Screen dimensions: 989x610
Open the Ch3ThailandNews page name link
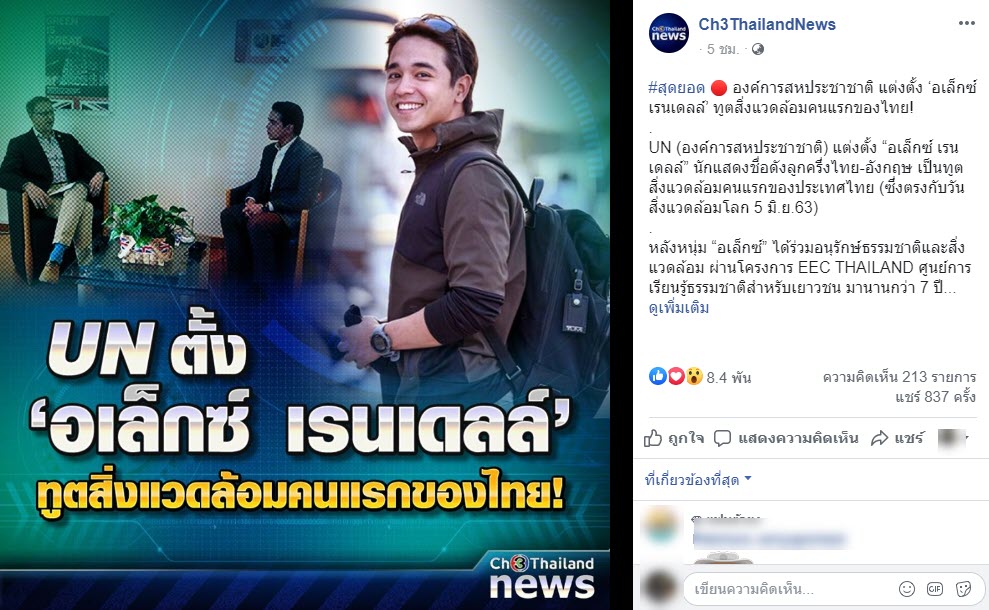766,24
